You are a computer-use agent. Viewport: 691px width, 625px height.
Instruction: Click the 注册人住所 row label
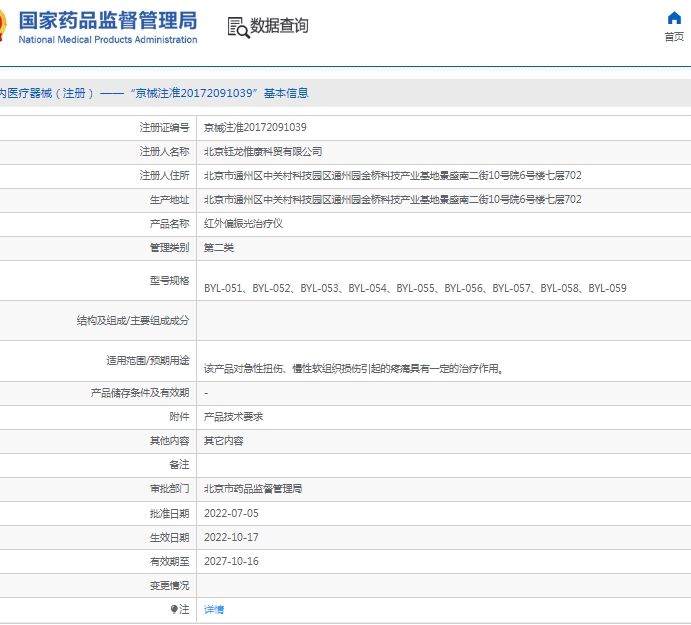[164, 175]
